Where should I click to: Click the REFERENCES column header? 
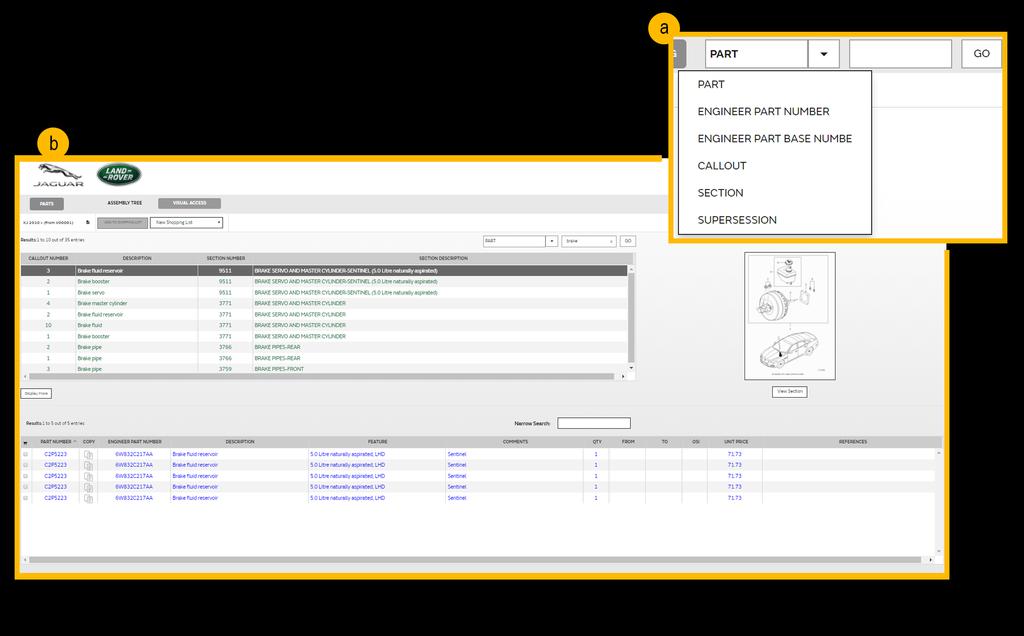853,442
